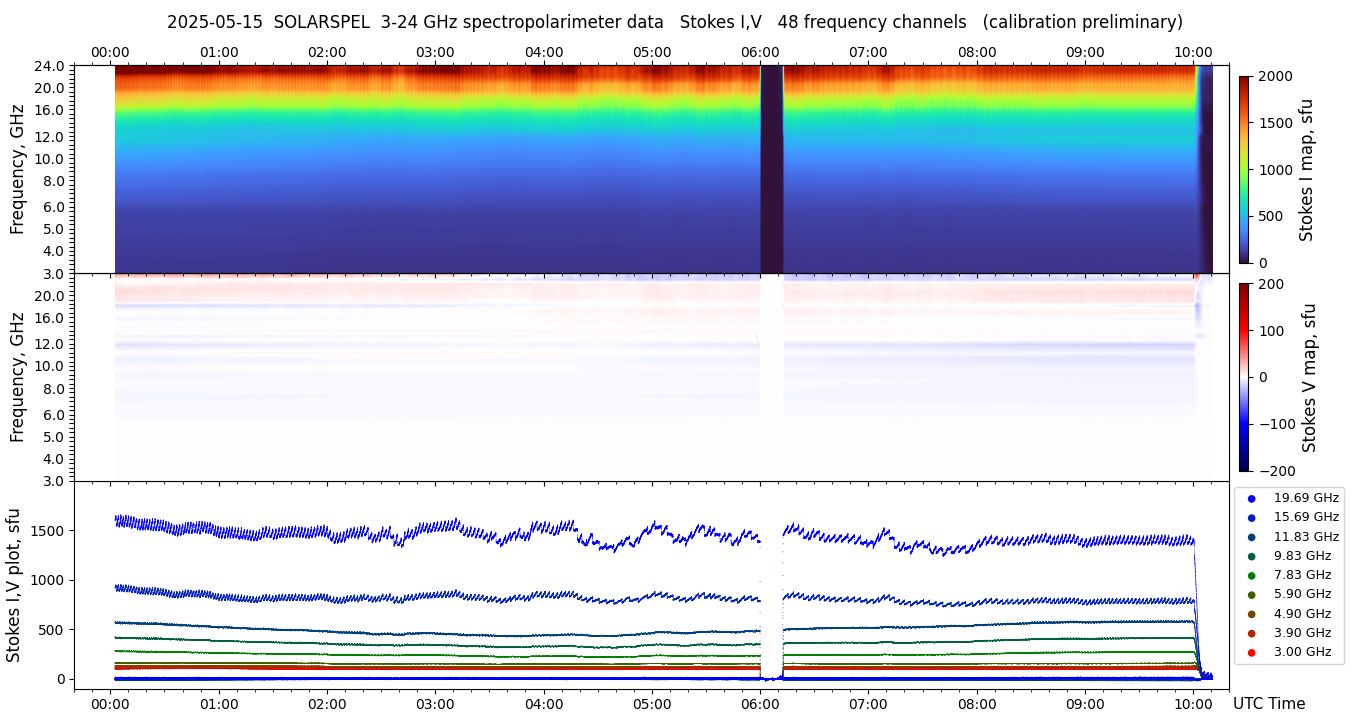Click the 'Stokes I,V plot, sfu' axis label

click(x=14, y=585)
